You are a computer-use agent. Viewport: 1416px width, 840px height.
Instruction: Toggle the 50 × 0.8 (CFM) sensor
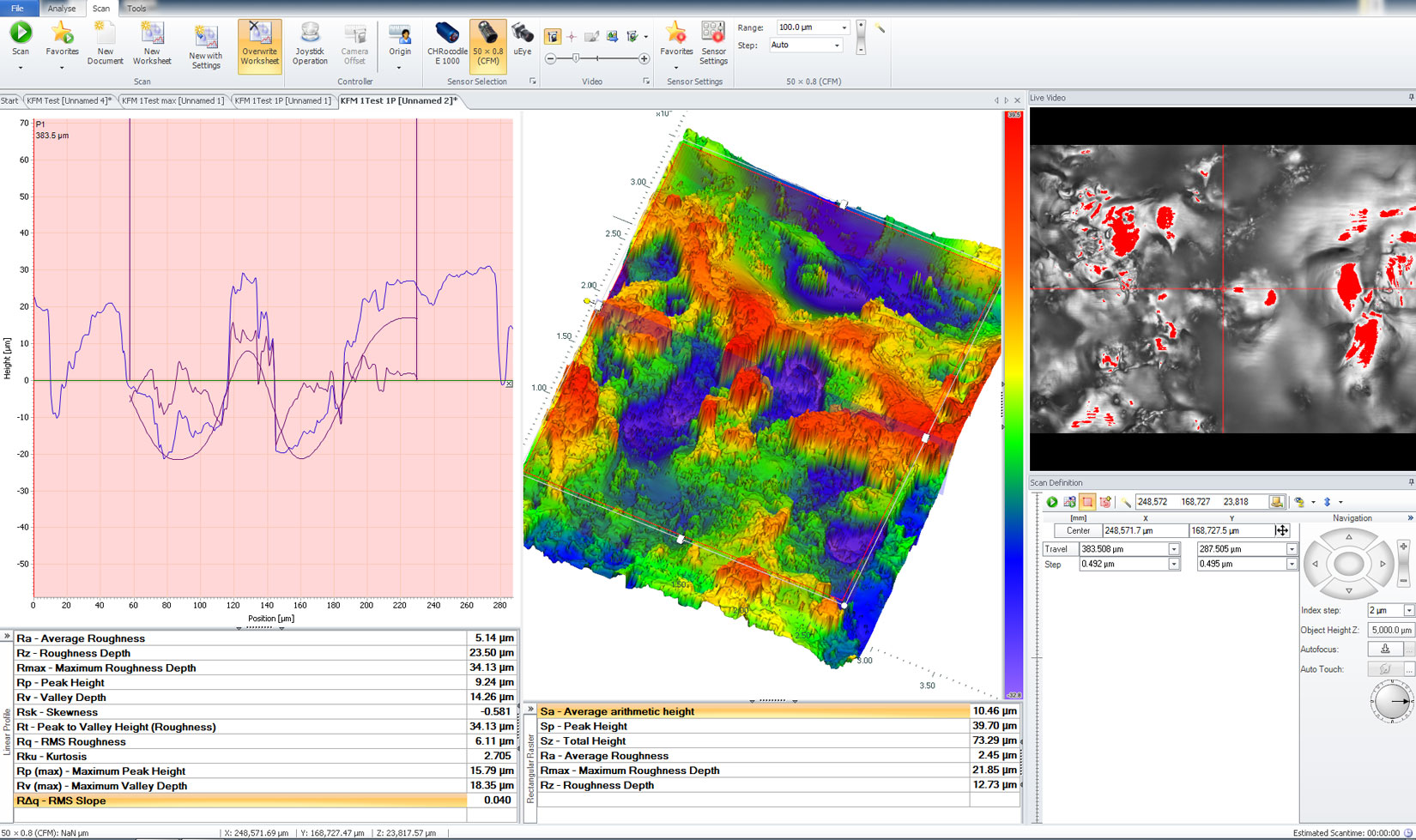[x=487, y=44]
